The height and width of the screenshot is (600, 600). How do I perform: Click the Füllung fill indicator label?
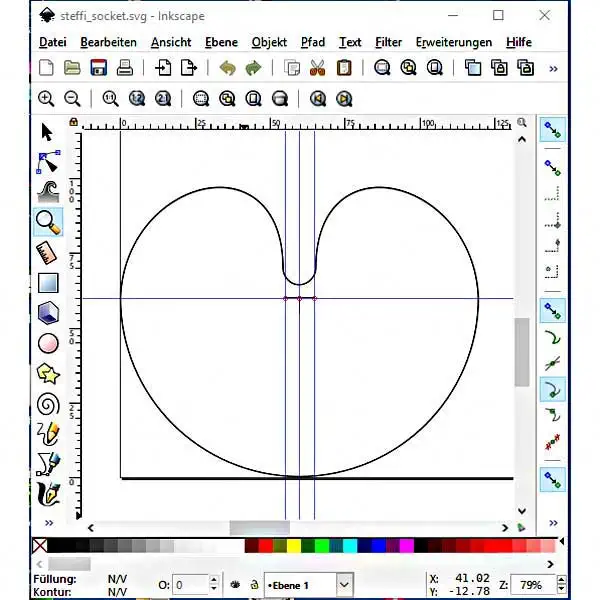coord(54,579)
